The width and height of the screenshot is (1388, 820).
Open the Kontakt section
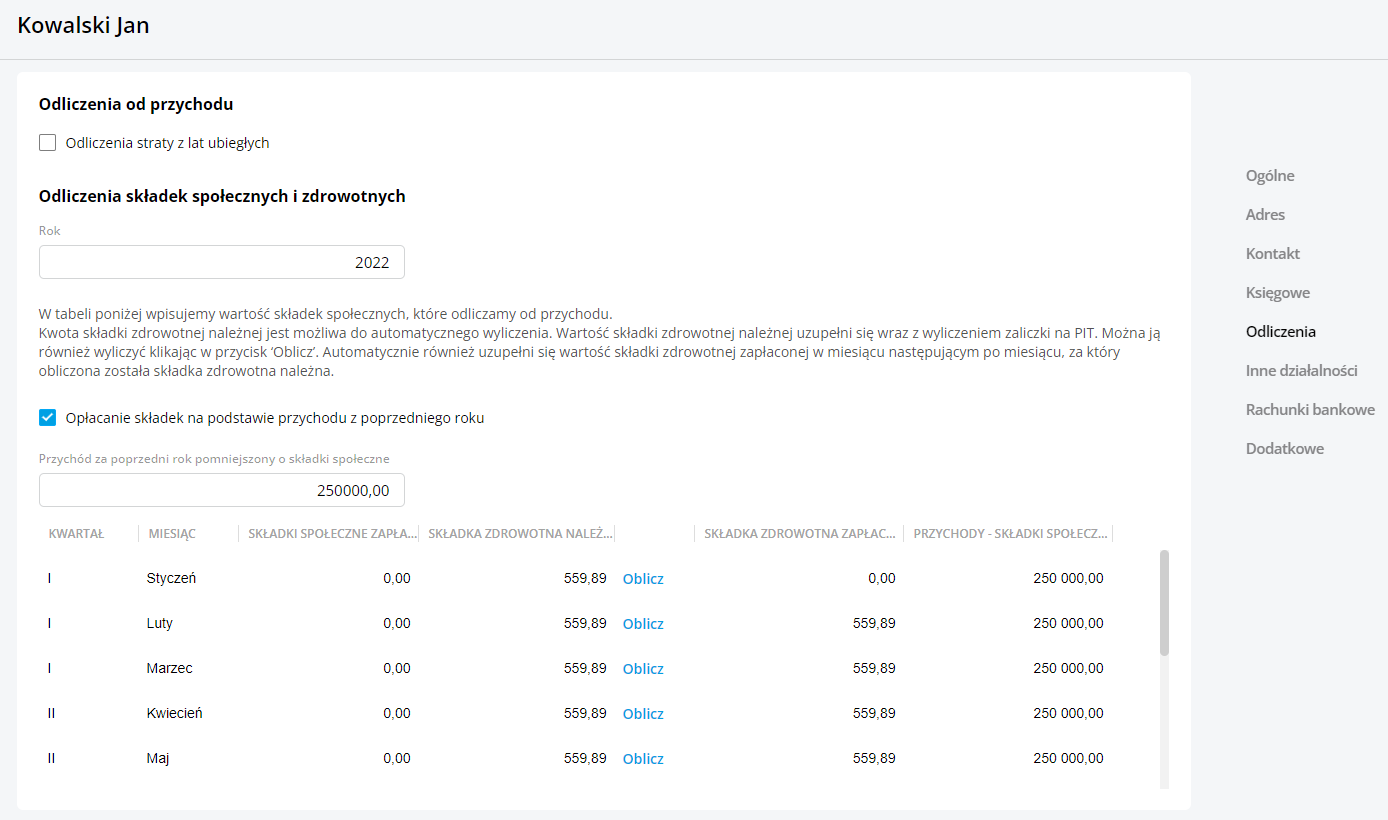coord(1272,254)
